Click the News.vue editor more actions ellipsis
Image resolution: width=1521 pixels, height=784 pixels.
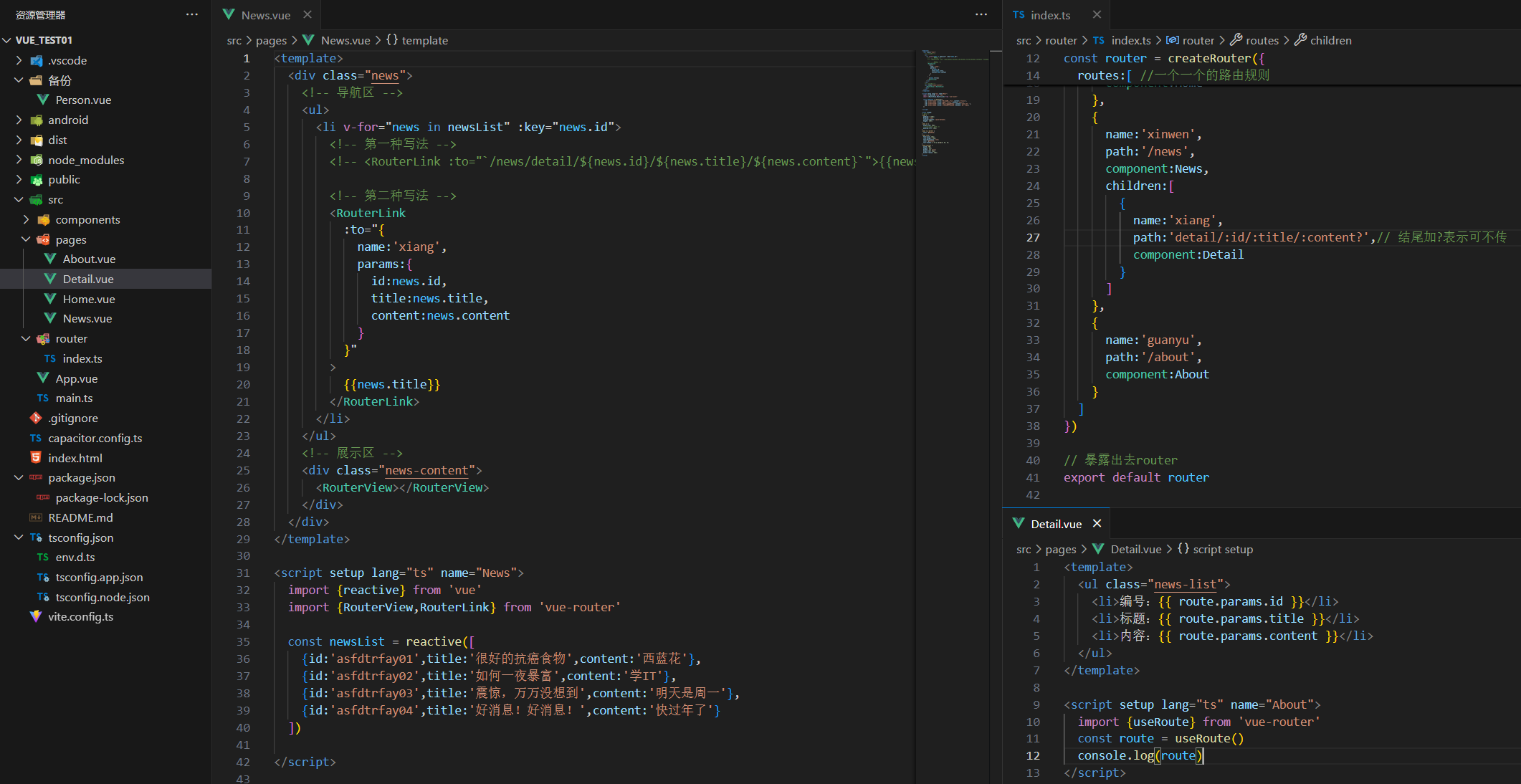981,14
